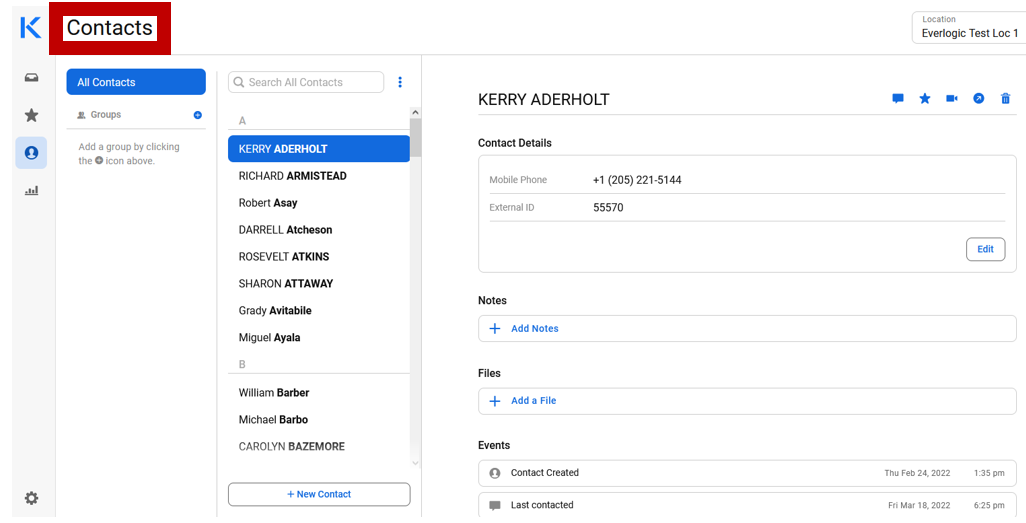The width and height of the screenshot is (1026, 523).
Task: Click the contact list scroll down arrow
Action: tap(416, 463)
